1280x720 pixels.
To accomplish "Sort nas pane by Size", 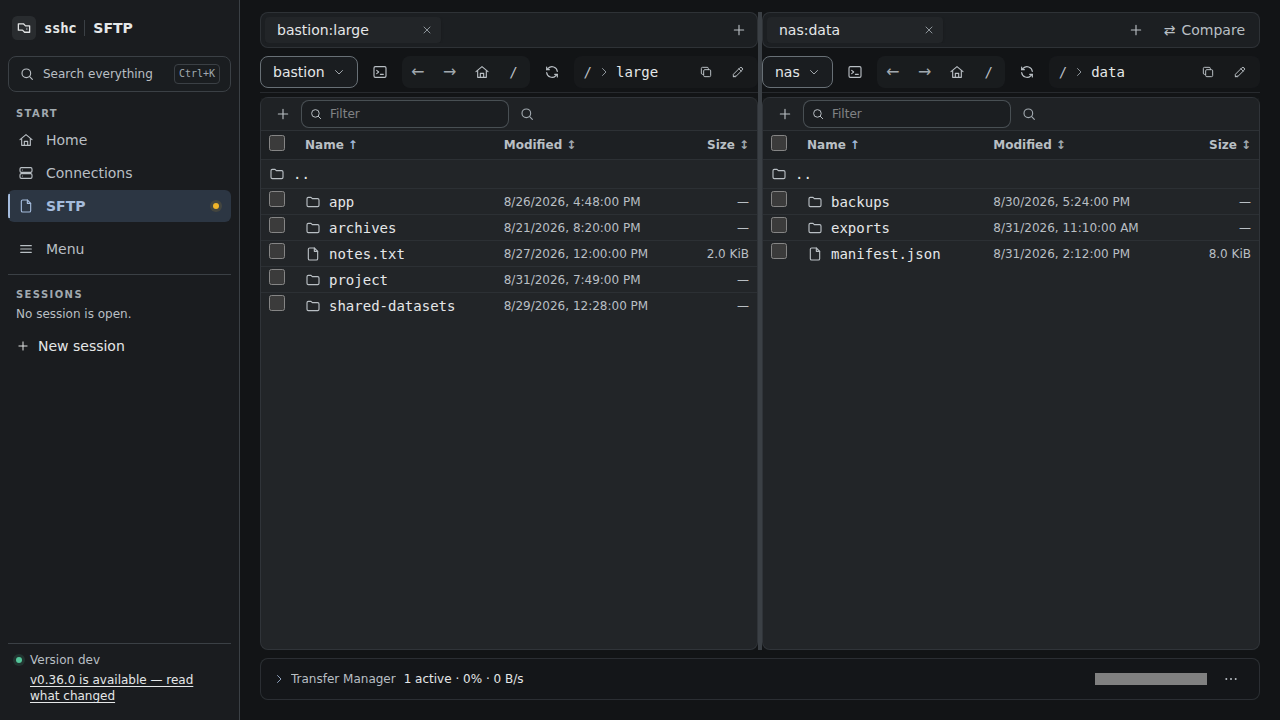I will coord(1230,145).
